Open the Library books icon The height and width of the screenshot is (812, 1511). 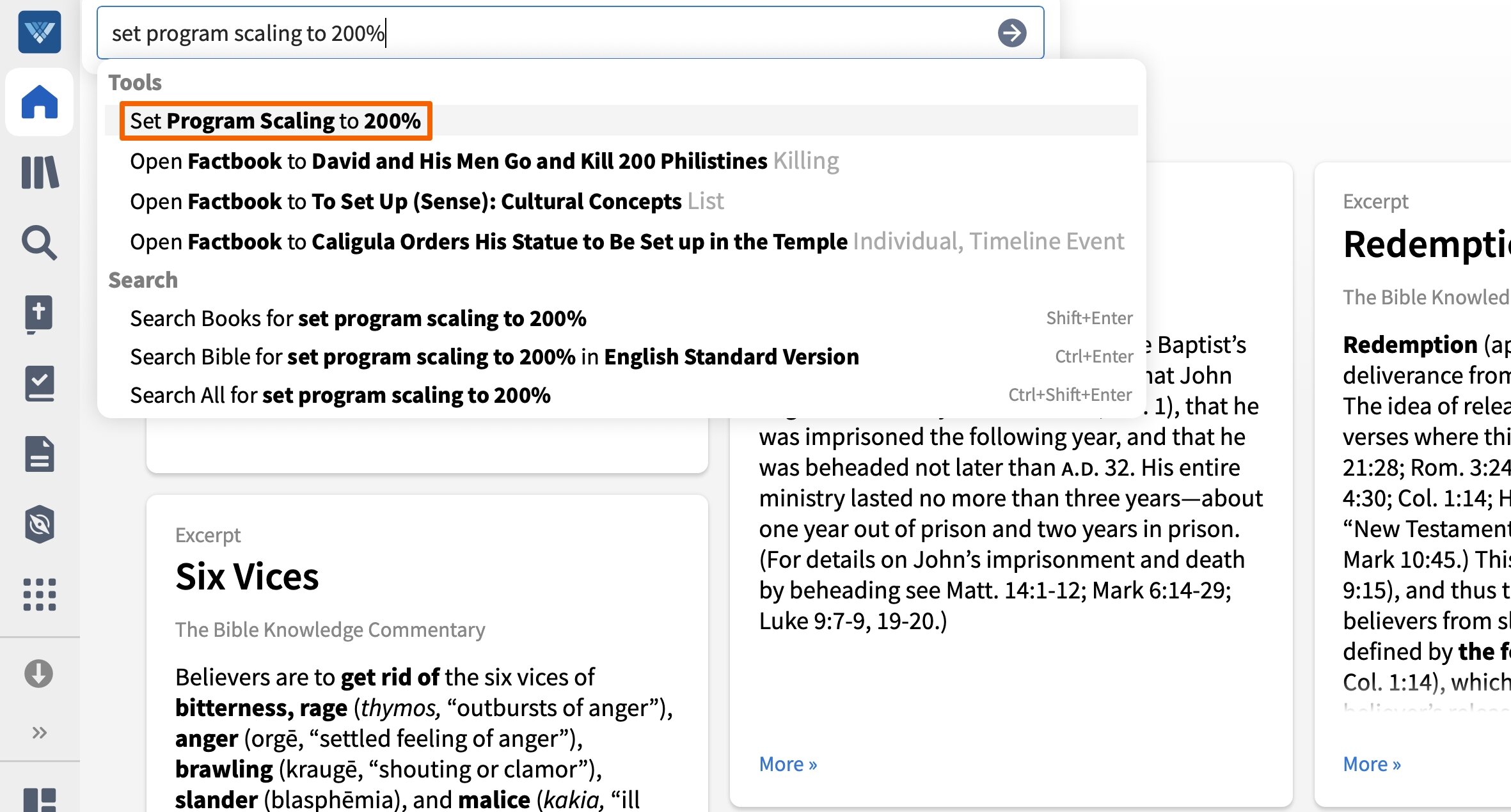(x=40, y=173)
